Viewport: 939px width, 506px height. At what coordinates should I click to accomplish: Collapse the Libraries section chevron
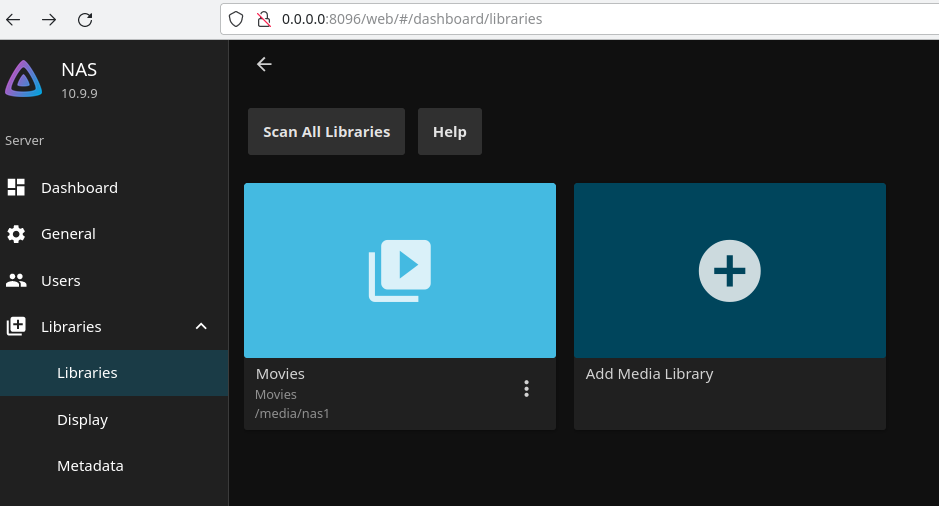pyautogui.click(x=201, y=327)
